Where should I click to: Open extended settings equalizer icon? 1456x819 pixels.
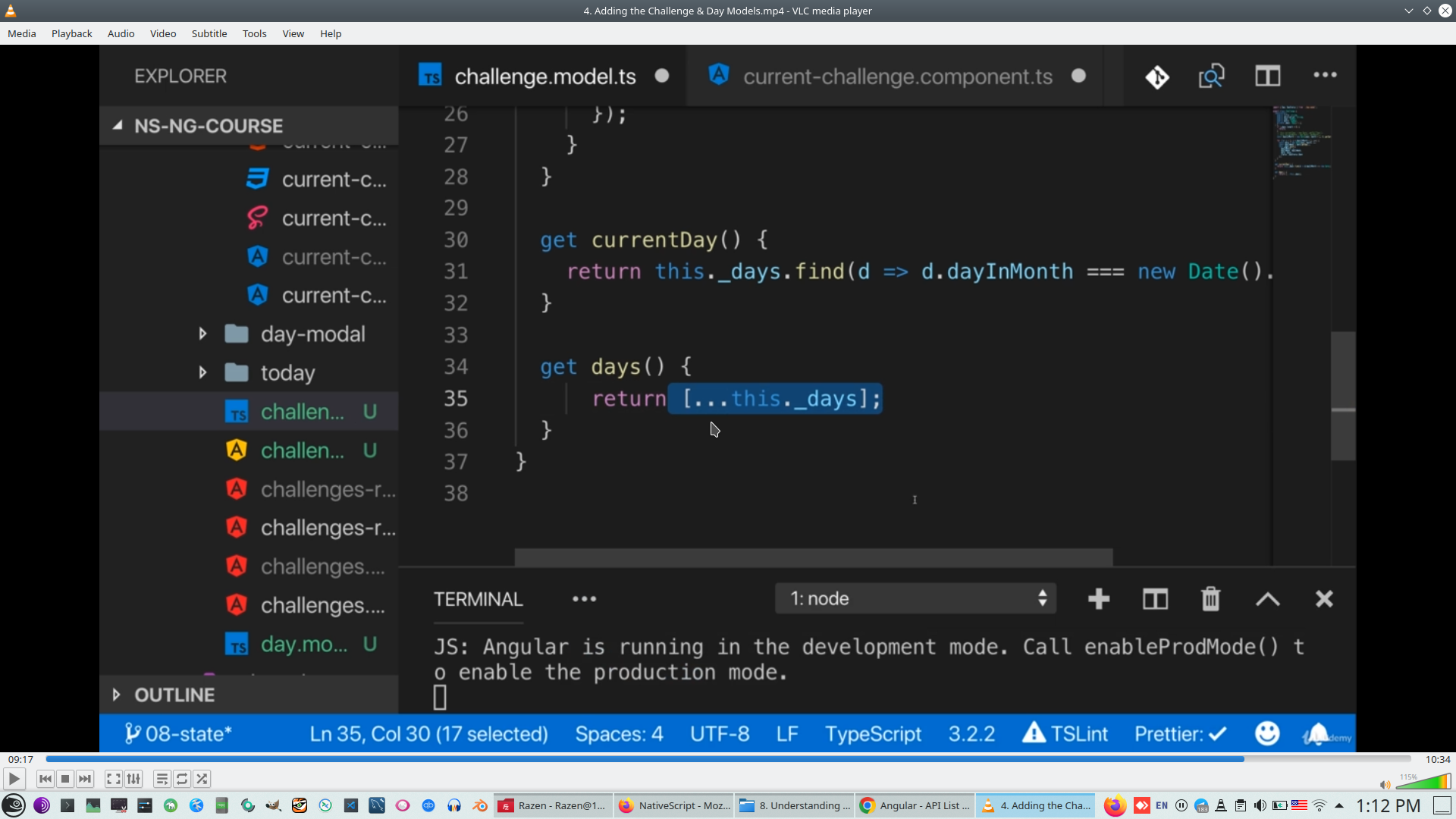coord(133,779)
